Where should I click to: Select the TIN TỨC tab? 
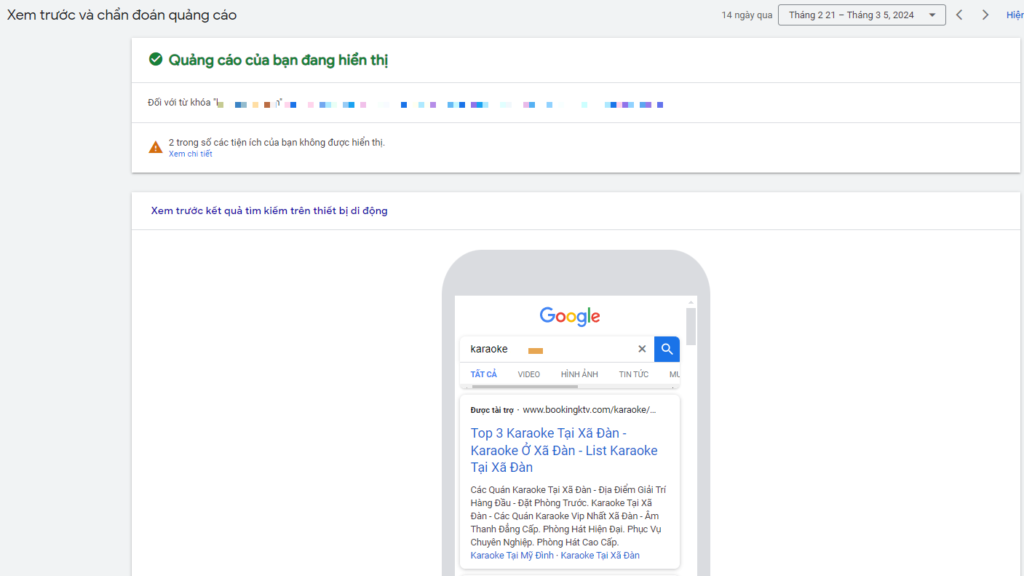(x=633, y=374)
